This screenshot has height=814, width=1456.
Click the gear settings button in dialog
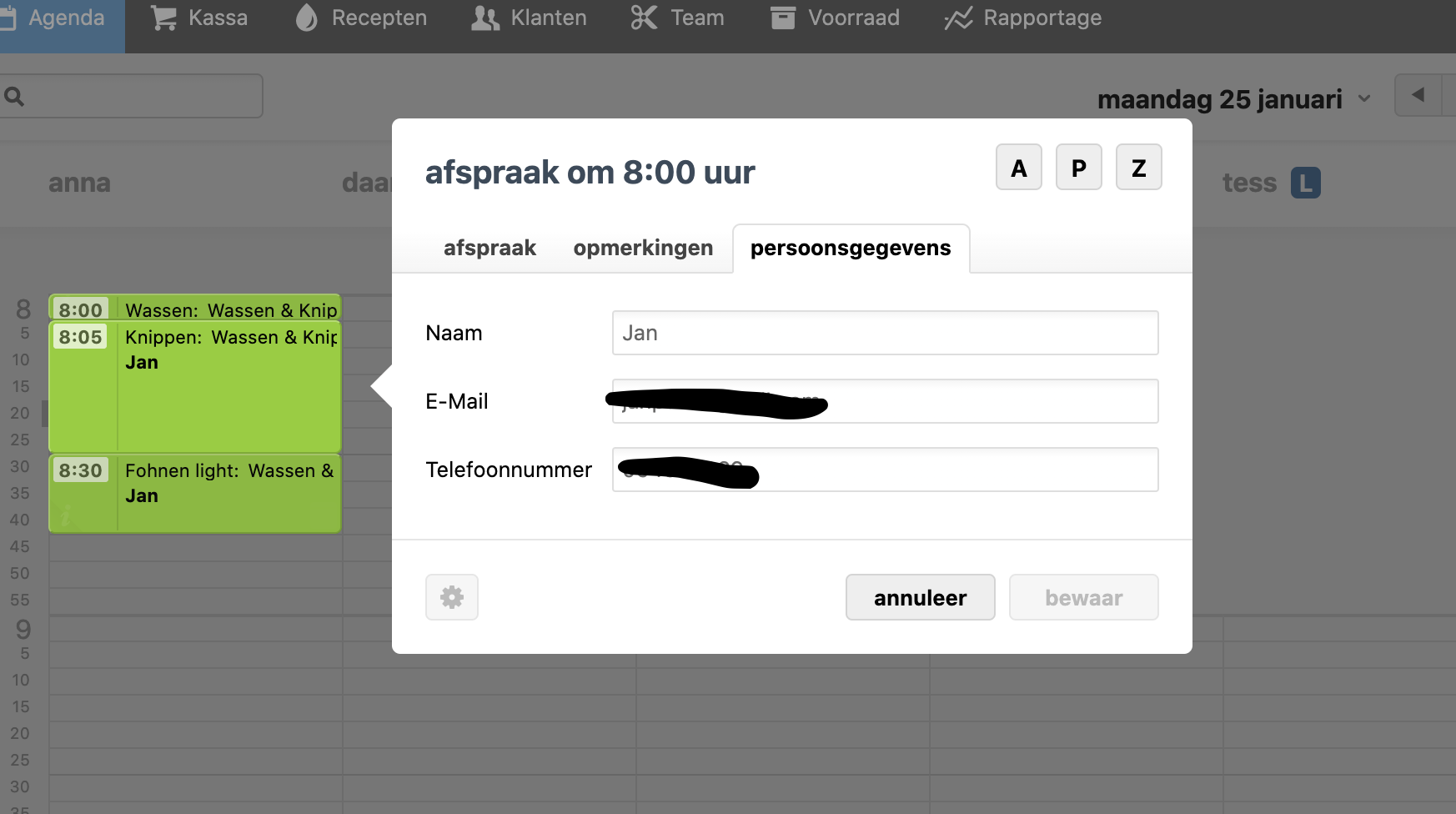tap(452, 597)
